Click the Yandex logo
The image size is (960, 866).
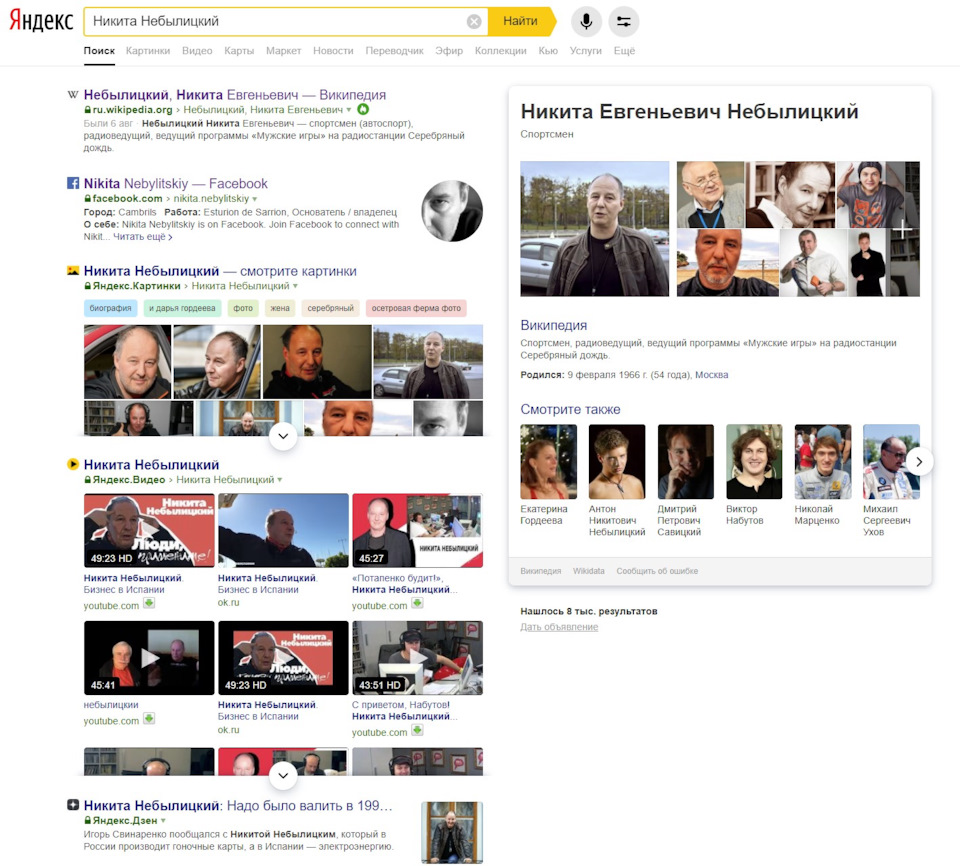(40, 21)
